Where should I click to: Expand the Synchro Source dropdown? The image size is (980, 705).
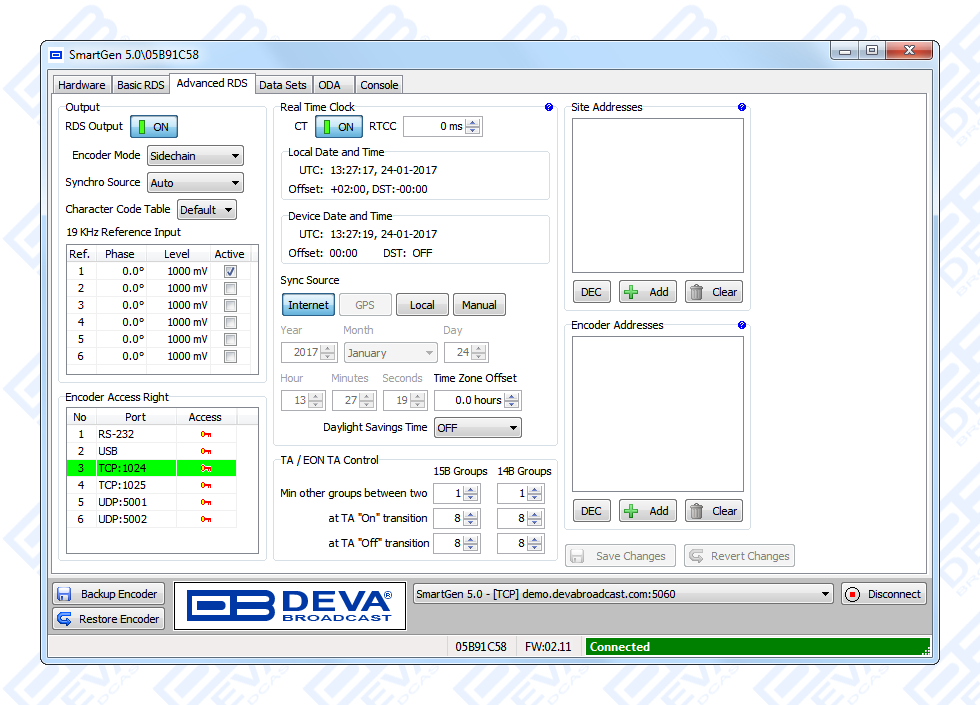pos(195,183)
